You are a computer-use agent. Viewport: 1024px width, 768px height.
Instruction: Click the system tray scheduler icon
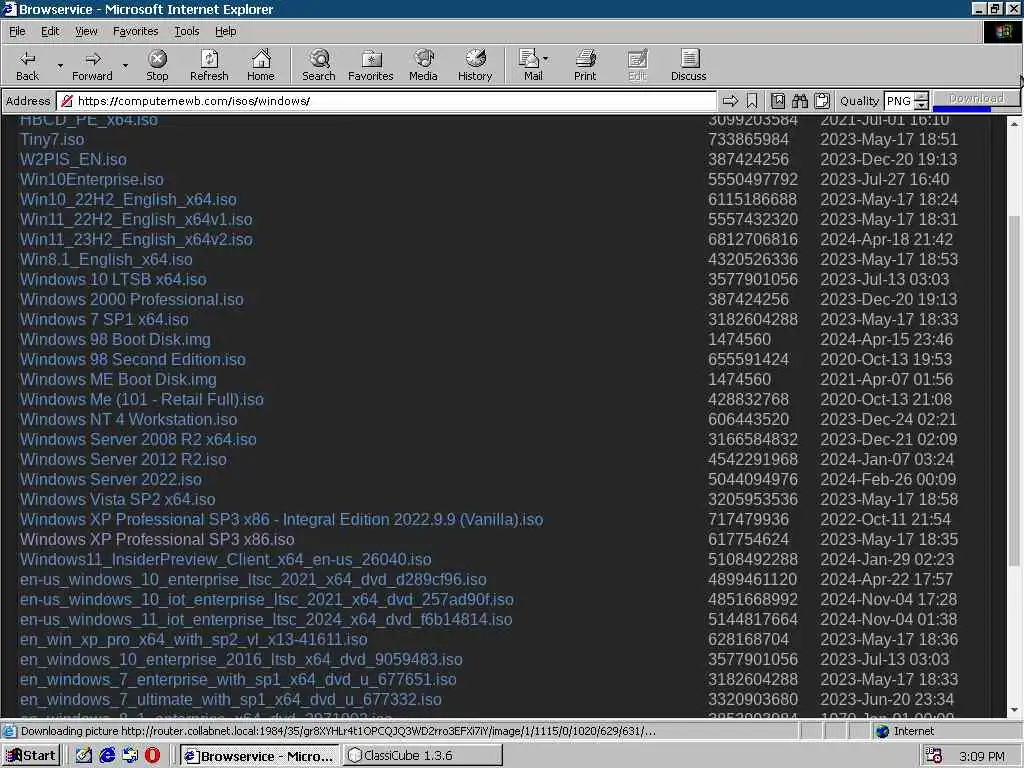tap(934, 756)
